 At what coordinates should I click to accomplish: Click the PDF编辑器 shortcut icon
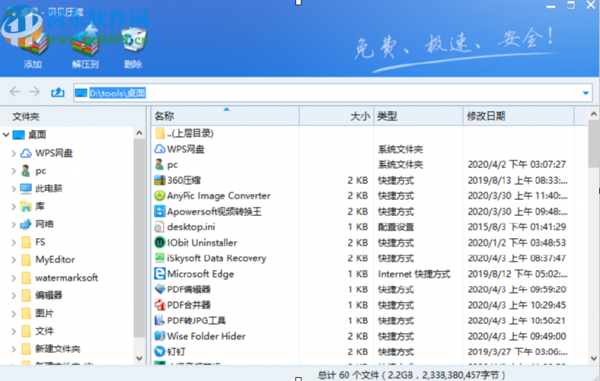click(160, 289)
